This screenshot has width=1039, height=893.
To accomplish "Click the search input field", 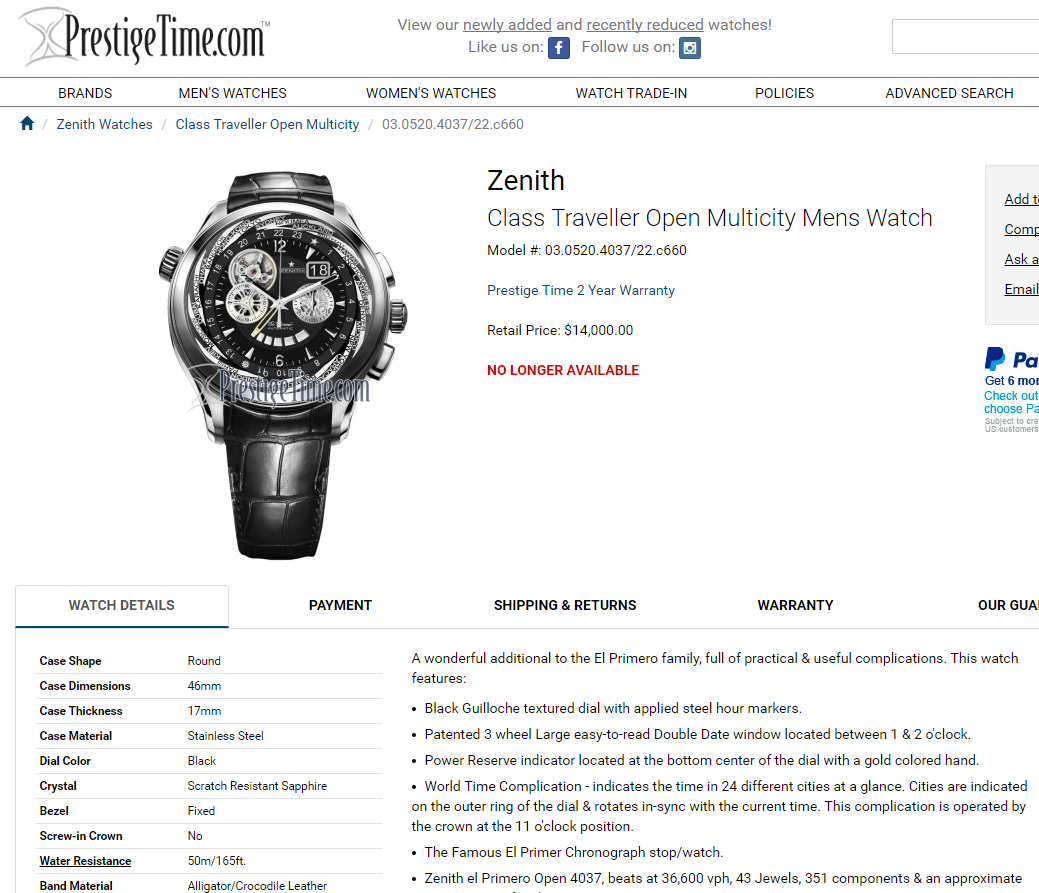I will (x=965, y=36).
